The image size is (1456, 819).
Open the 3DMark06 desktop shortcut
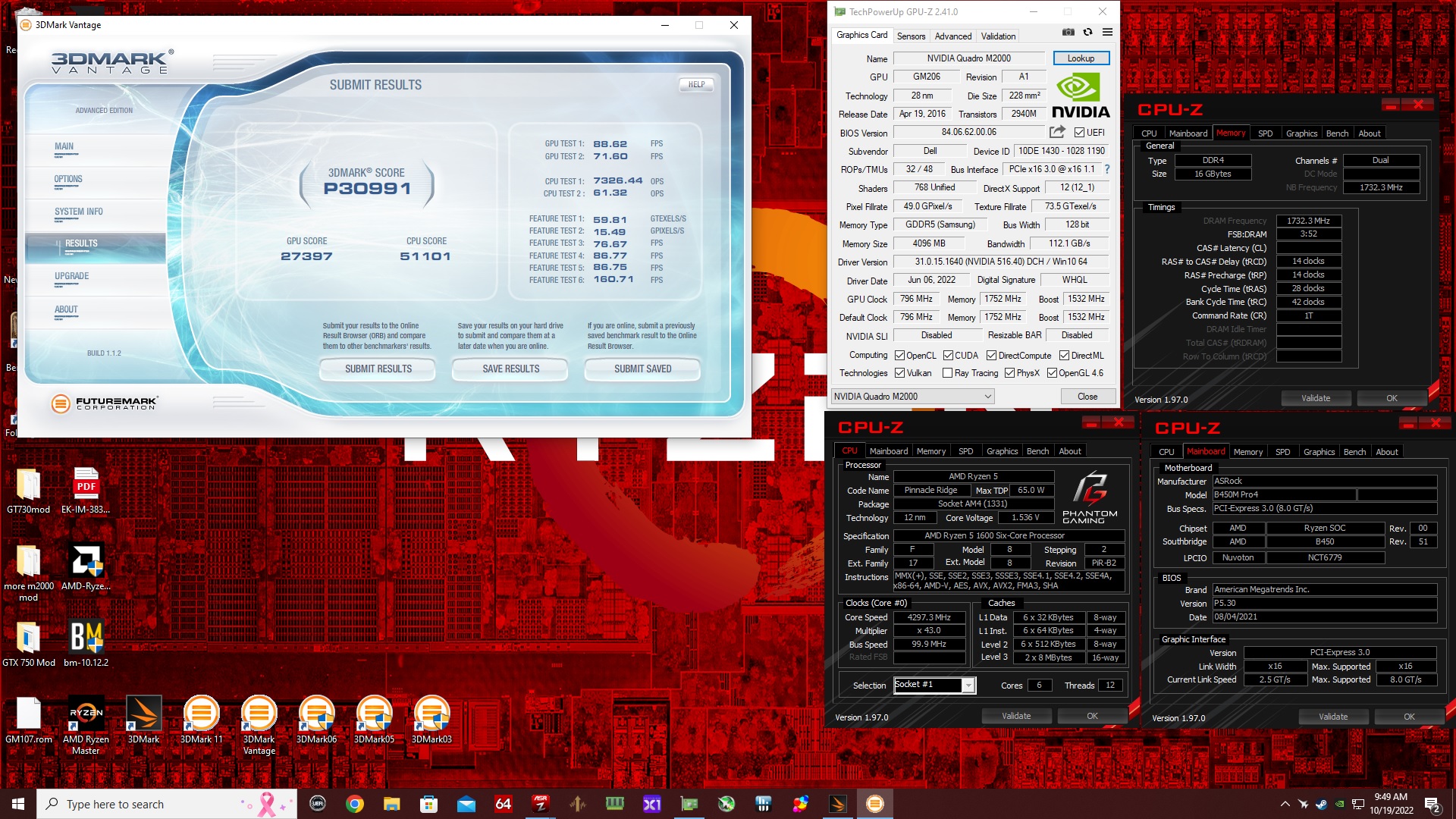coord(316,720)
